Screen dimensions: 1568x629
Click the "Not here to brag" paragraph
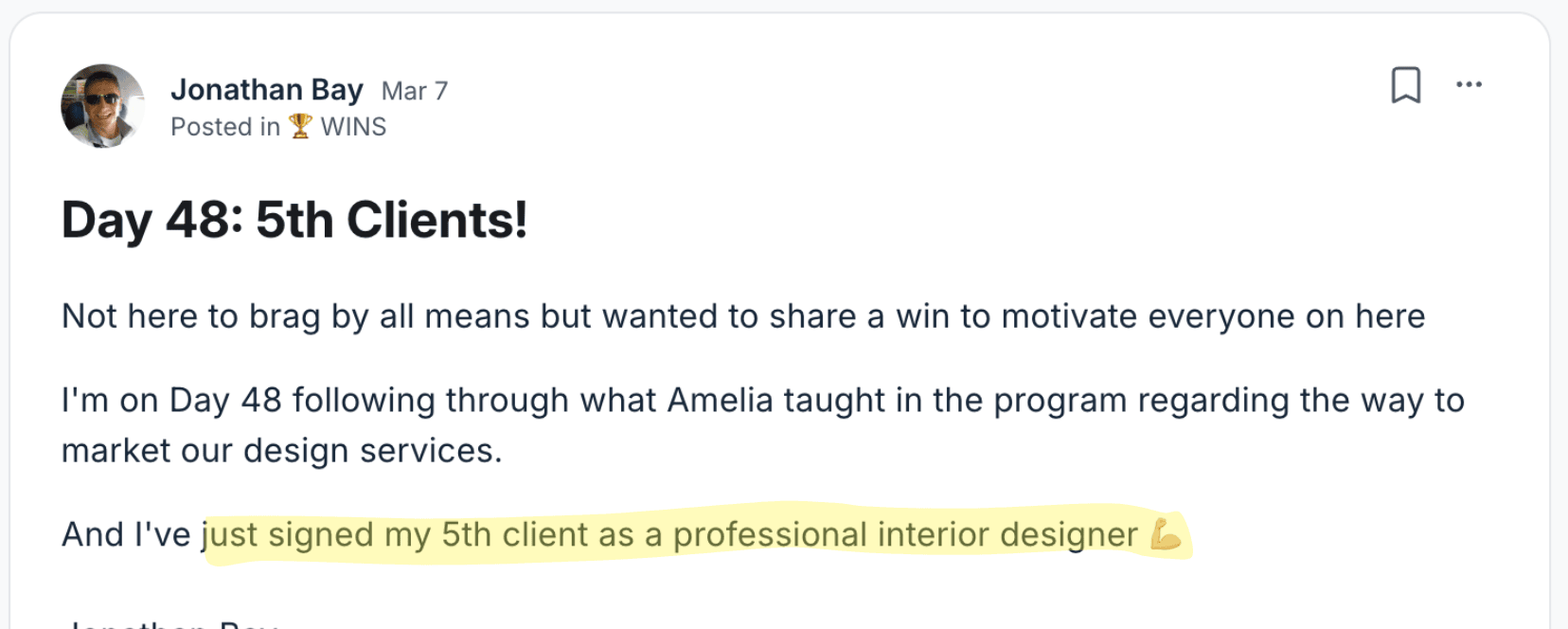point(742,316)
